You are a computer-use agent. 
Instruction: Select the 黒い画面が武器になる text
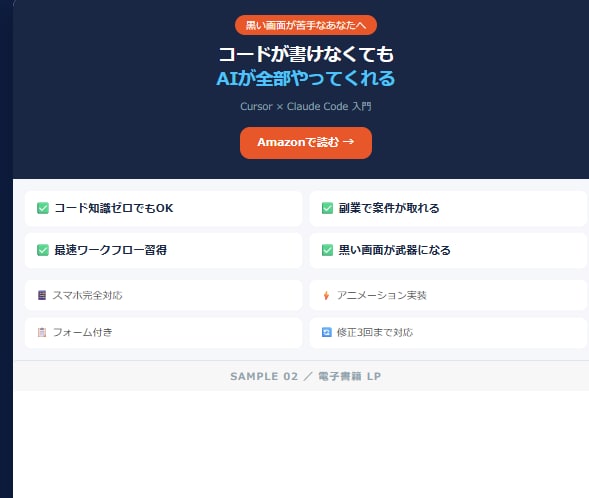pos(394,250)
